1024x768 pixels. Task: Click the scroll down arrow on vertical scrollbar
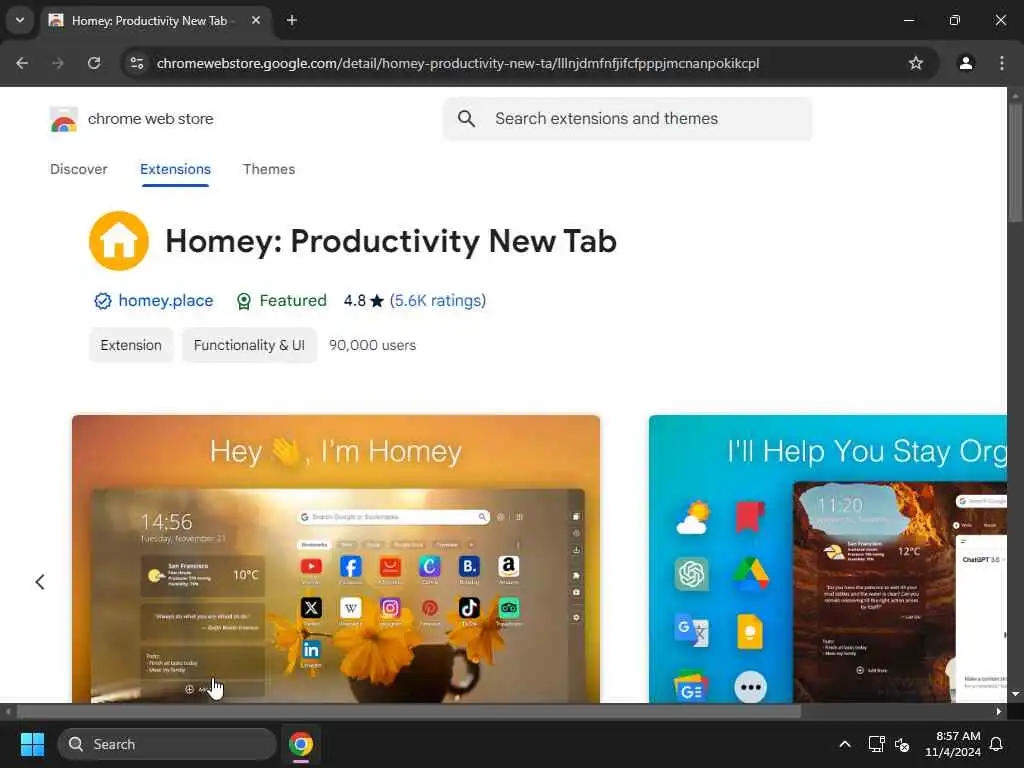point(1015,694)
